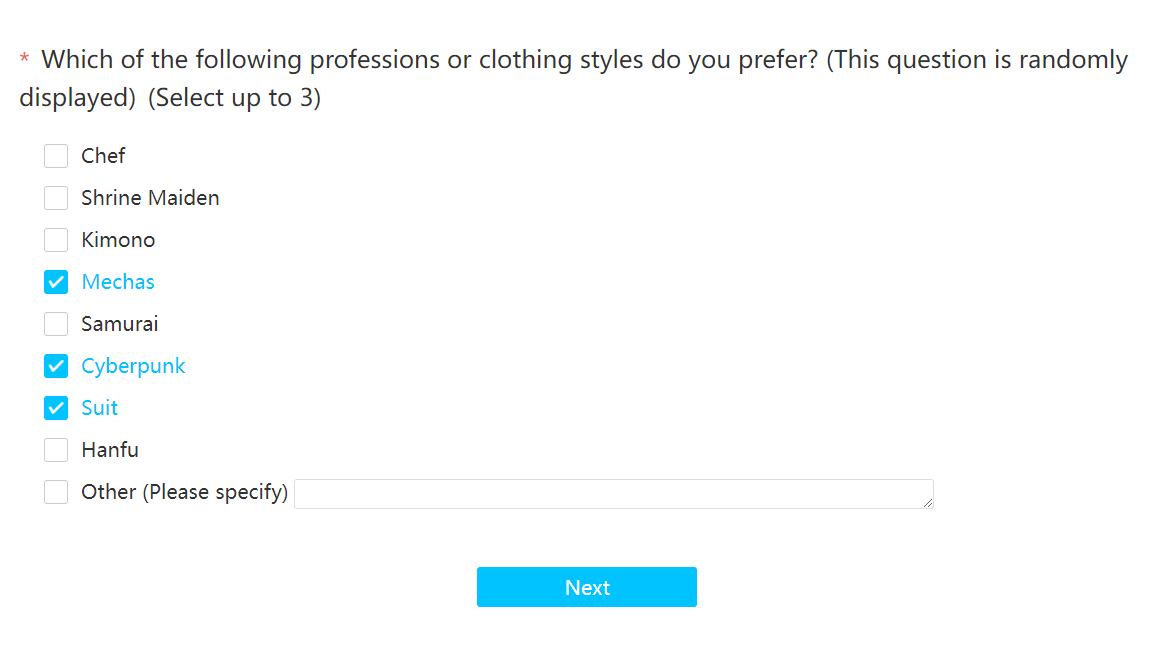Uncheck the Mechas checkbox
The height and width of the screenshot is (650, 1168).
56,282
